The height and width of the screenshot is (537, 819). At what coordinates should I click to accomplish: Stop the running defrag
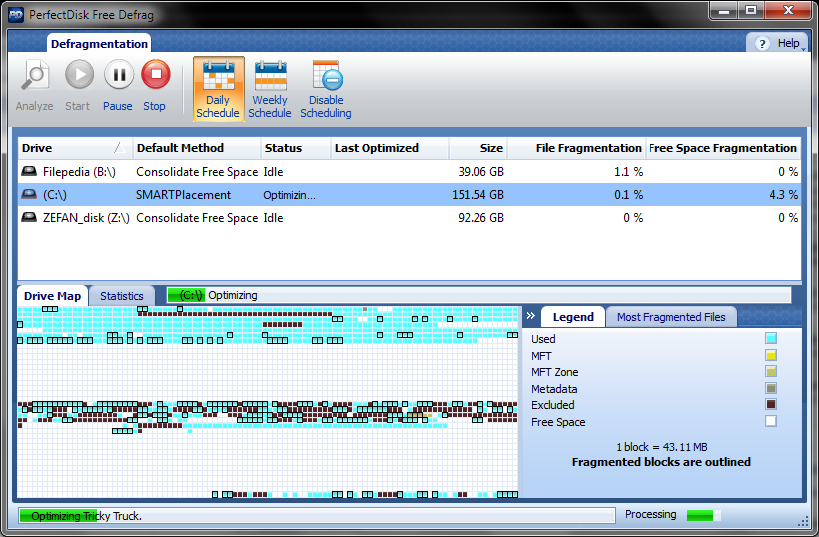click(156, 75)
